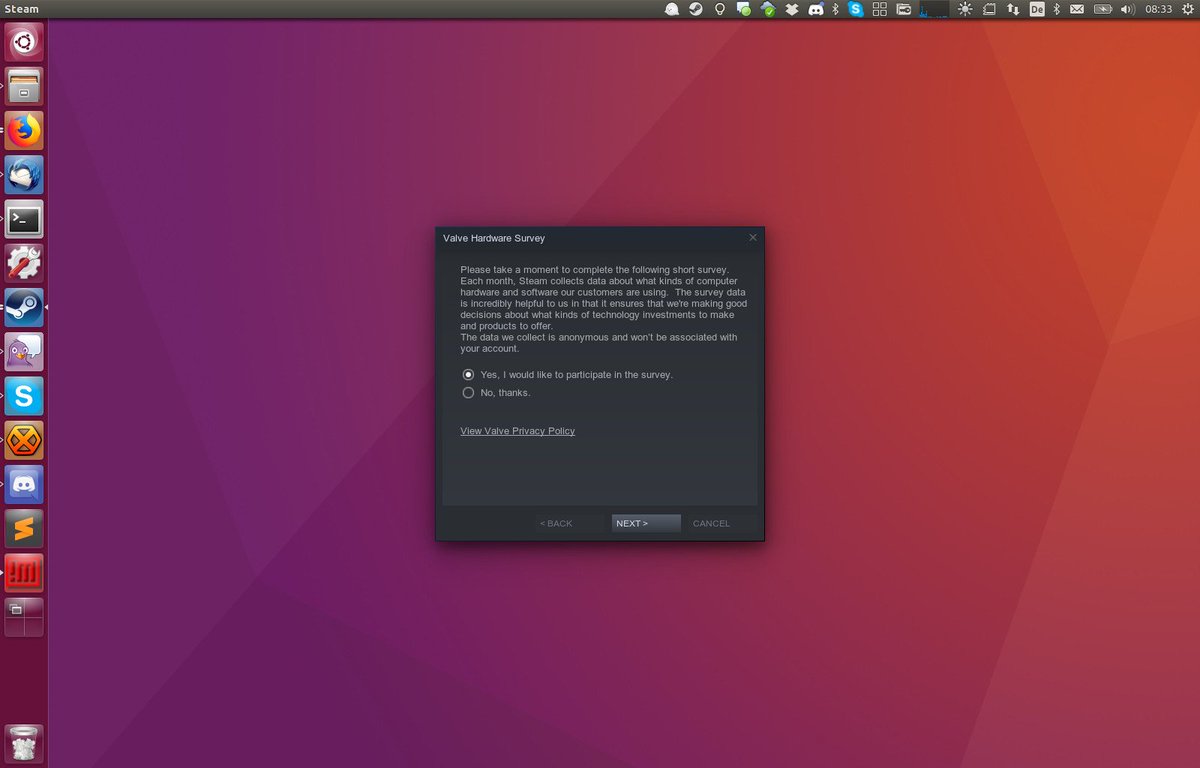Click the Dropbox tray icon

791,9
